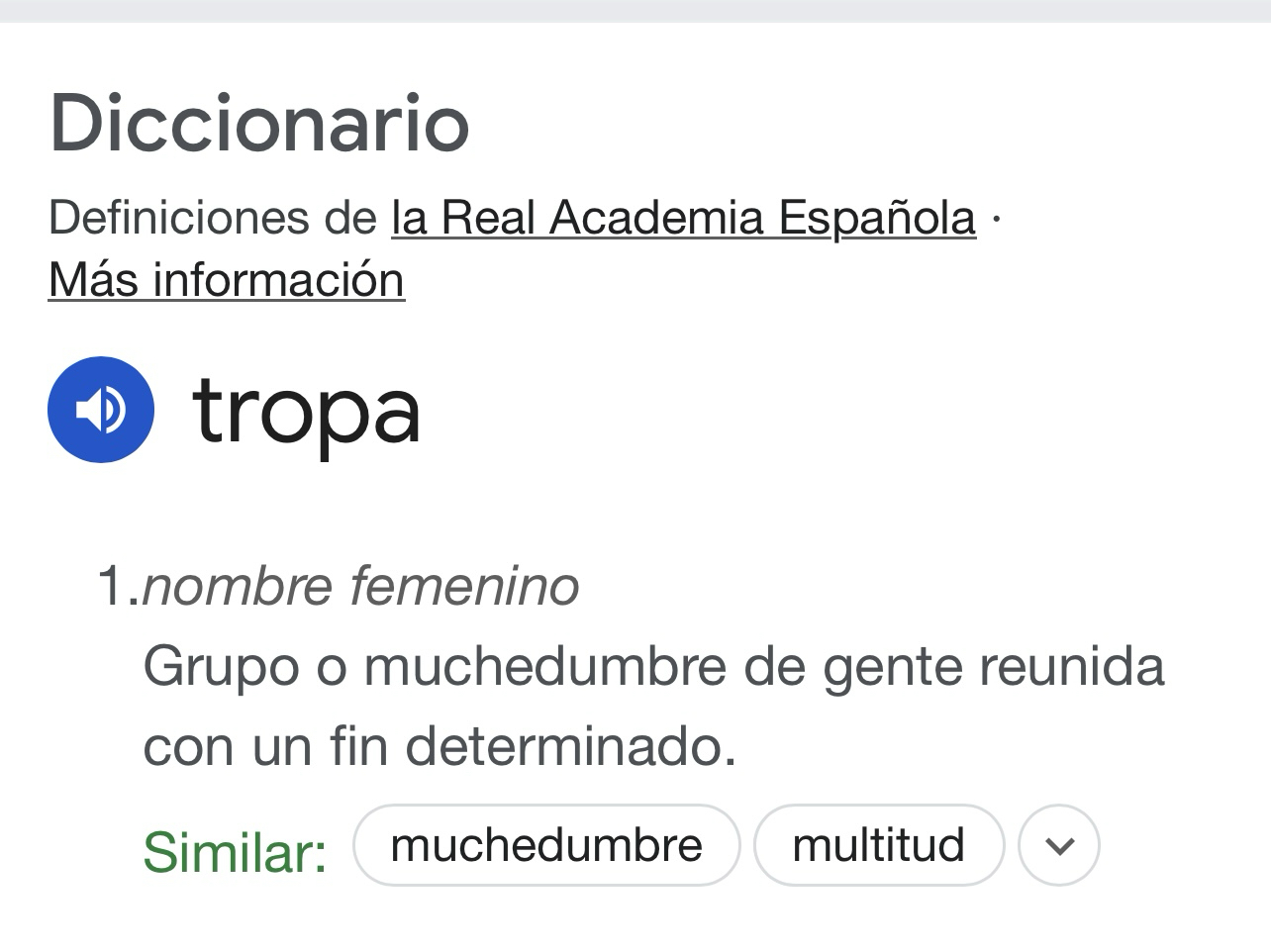Image resolution: width=1271 pixels, height=952 pixels.
Task: Click the headword tropa
Action: coord(307,410)
